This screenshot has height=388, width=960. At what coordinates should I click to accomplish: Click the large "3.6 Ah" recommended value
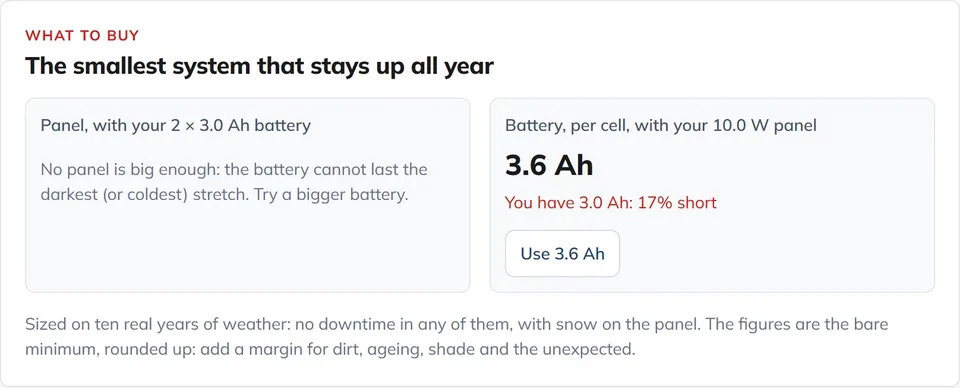point(549,165)
